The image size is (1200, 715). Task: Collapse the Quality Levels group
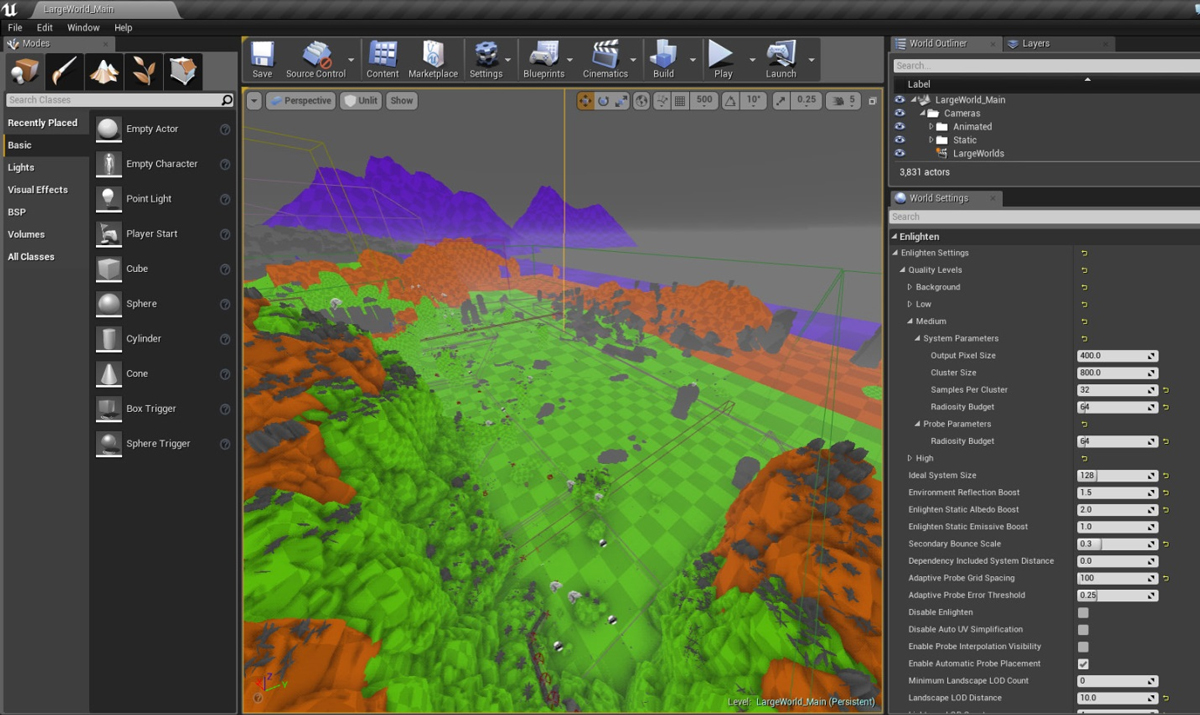point(902,270)
